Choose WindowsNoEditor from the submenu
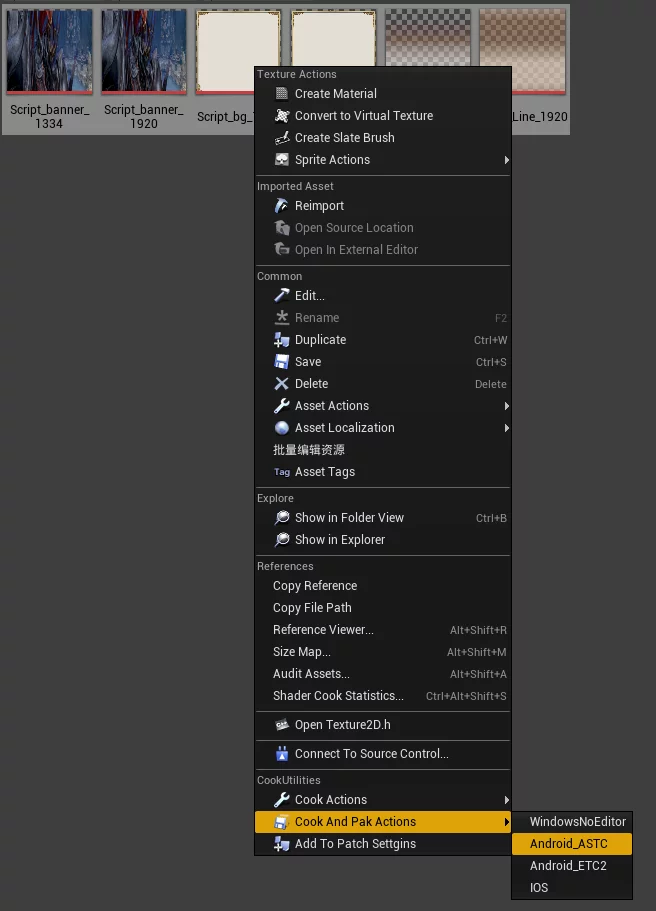Viewport: 656px width, 911px height. pyautogui.click(x=577, y=822)
